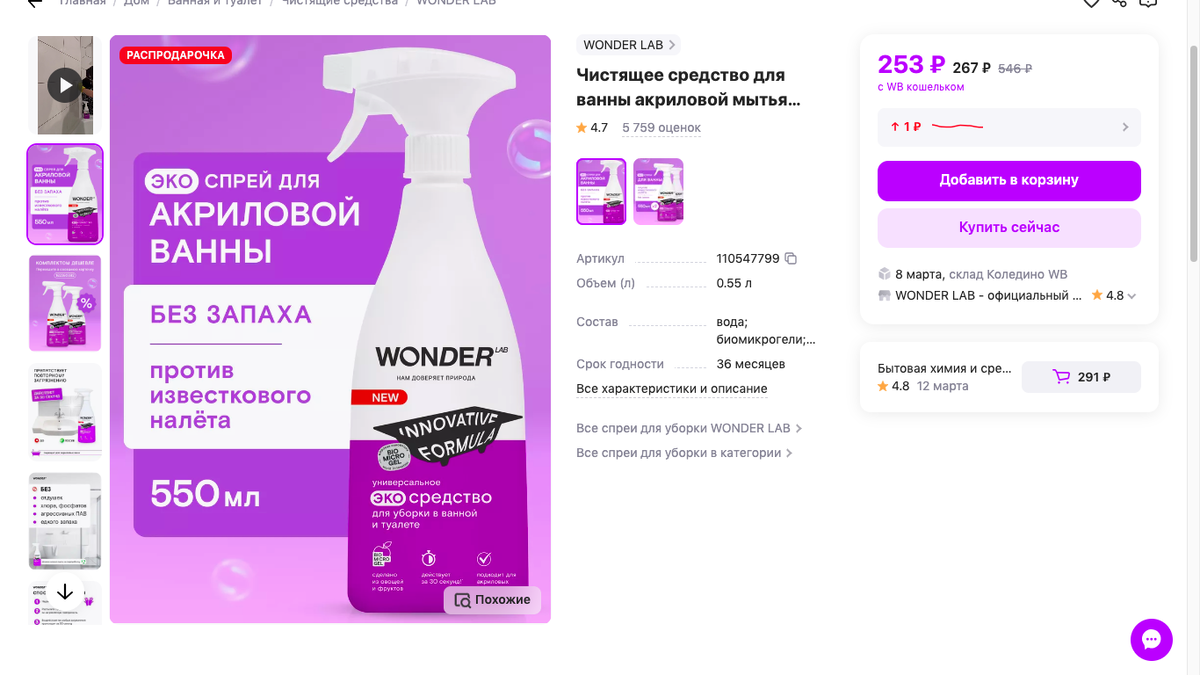Select the second product variant swatch
1200x675 pixels.
click(x=659, y=191)
